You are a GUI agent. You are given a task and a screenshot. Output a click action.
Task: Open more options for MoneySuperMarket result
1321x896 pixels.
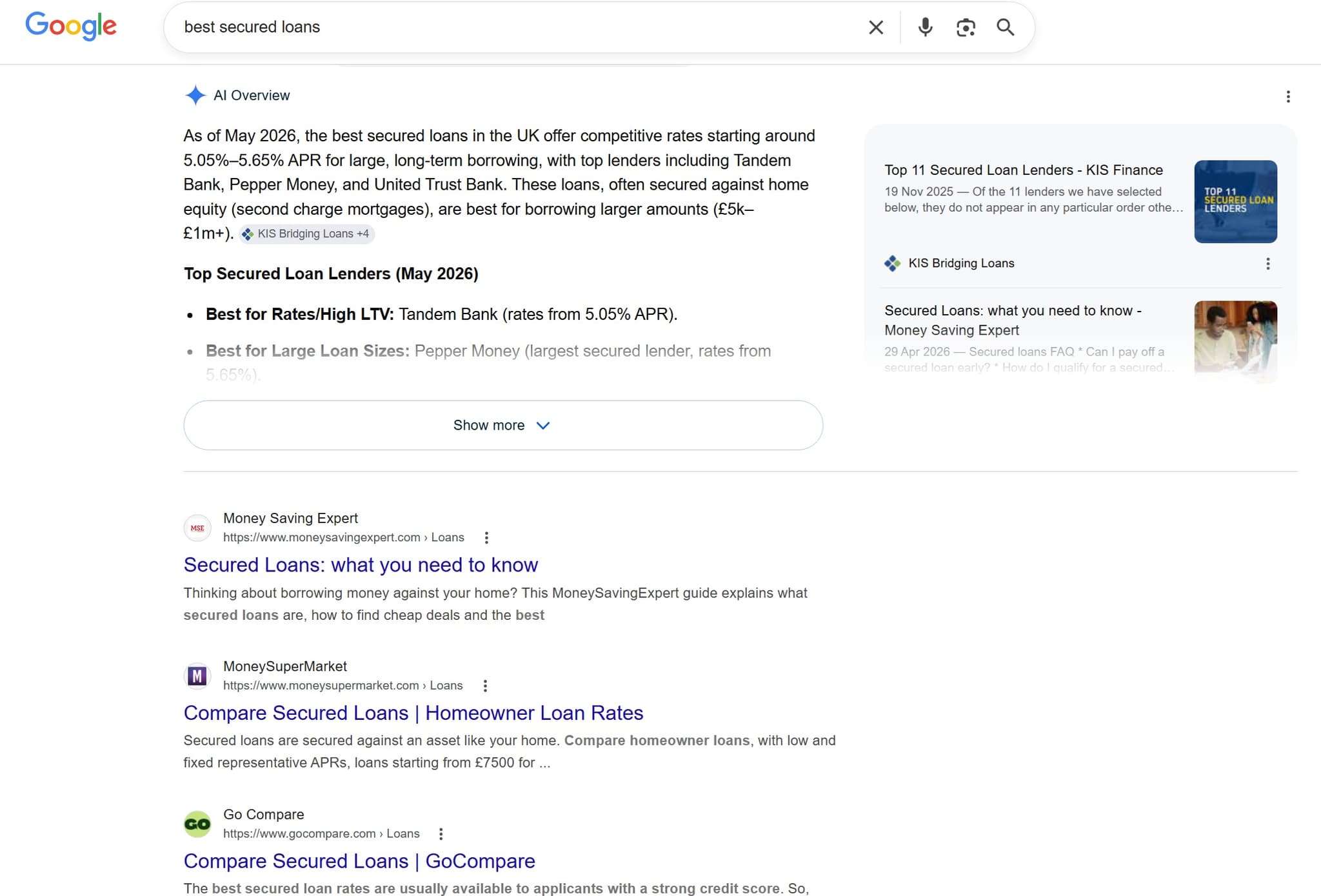click(485, 686)
